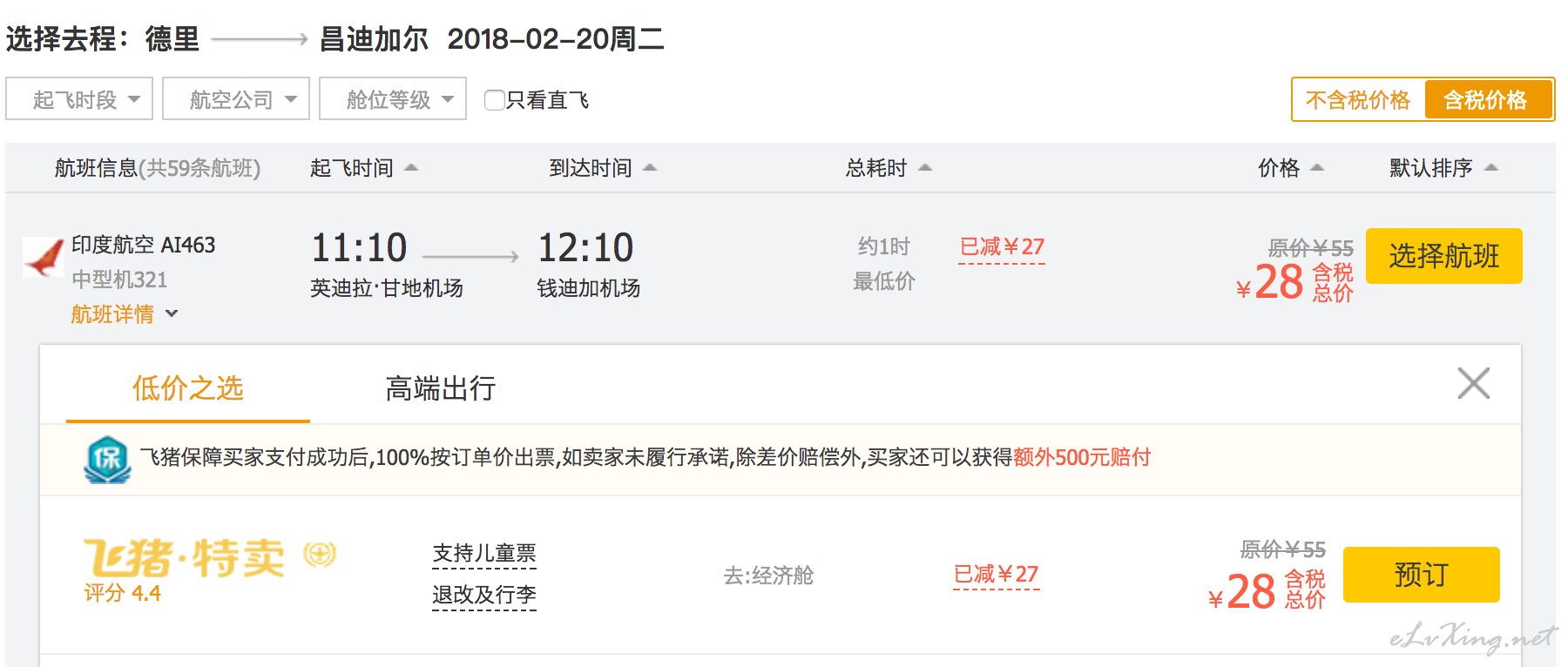Open the 舱位等级 cabin class dropdown
1568x667 pixels.
(x=393, y=99)
